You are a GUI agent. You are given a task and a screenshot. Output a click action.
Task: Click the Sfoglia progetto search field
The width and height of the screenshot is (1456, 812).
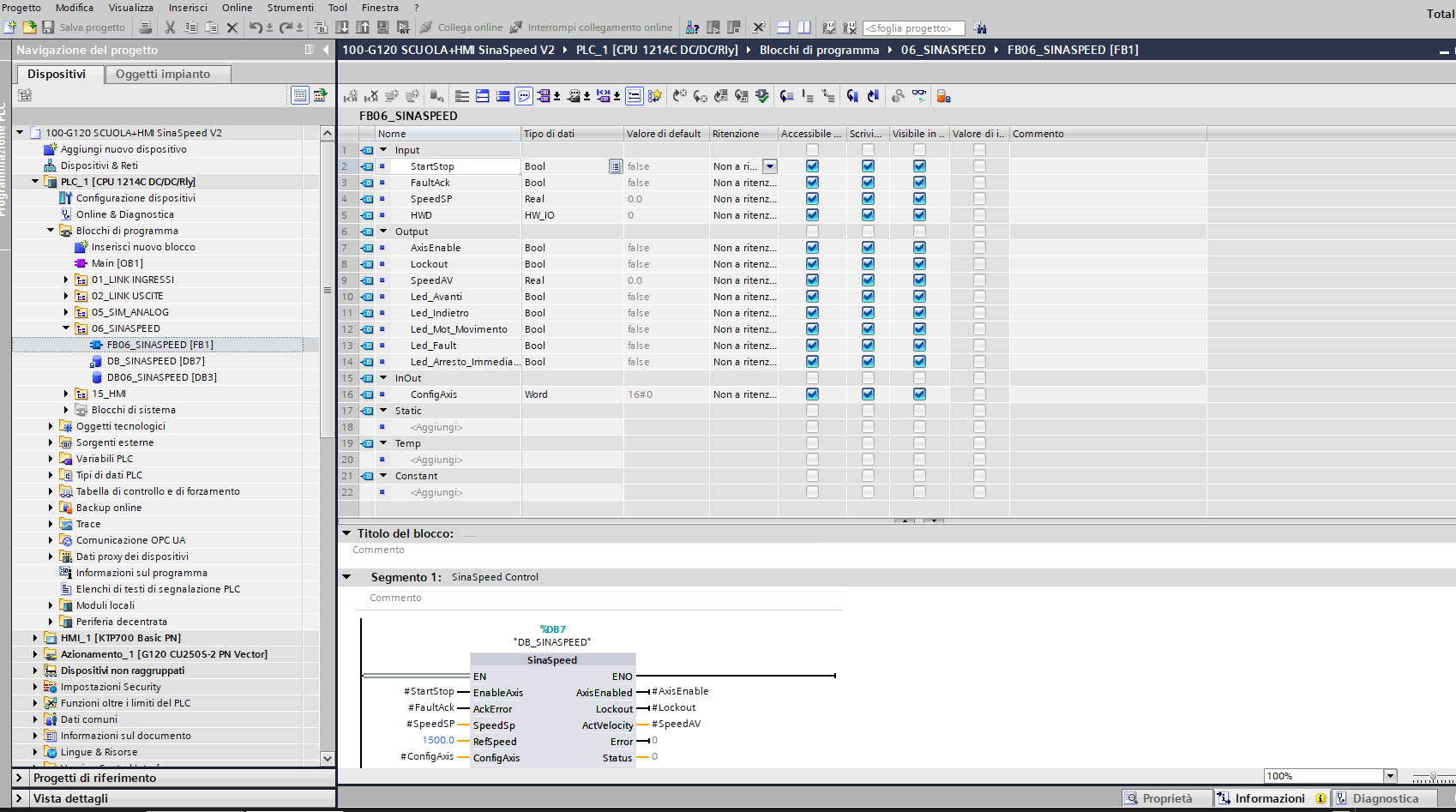[912, 28]
